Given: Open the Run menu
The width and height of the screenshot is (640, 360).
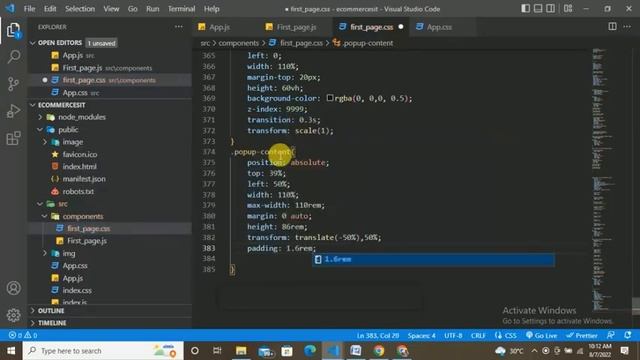Looking at the screenshot, I should 153,9.
